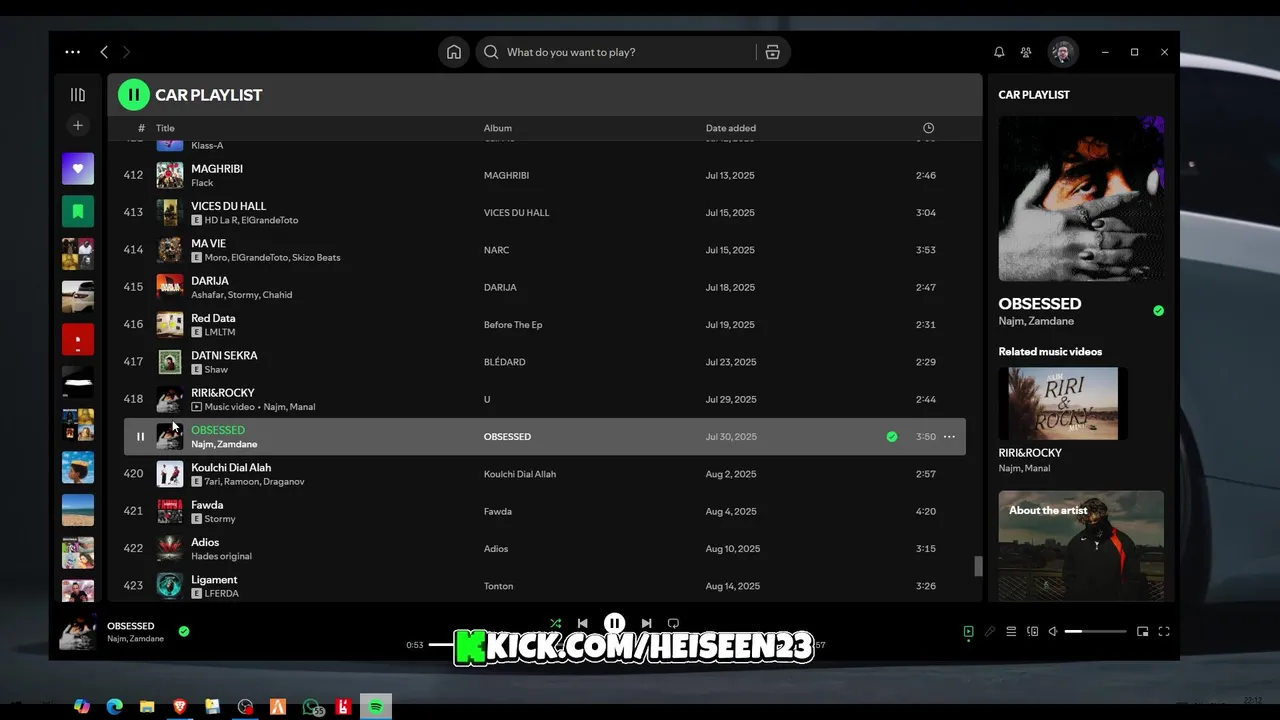Toggle repeat in the player bar

click(673, 623)
